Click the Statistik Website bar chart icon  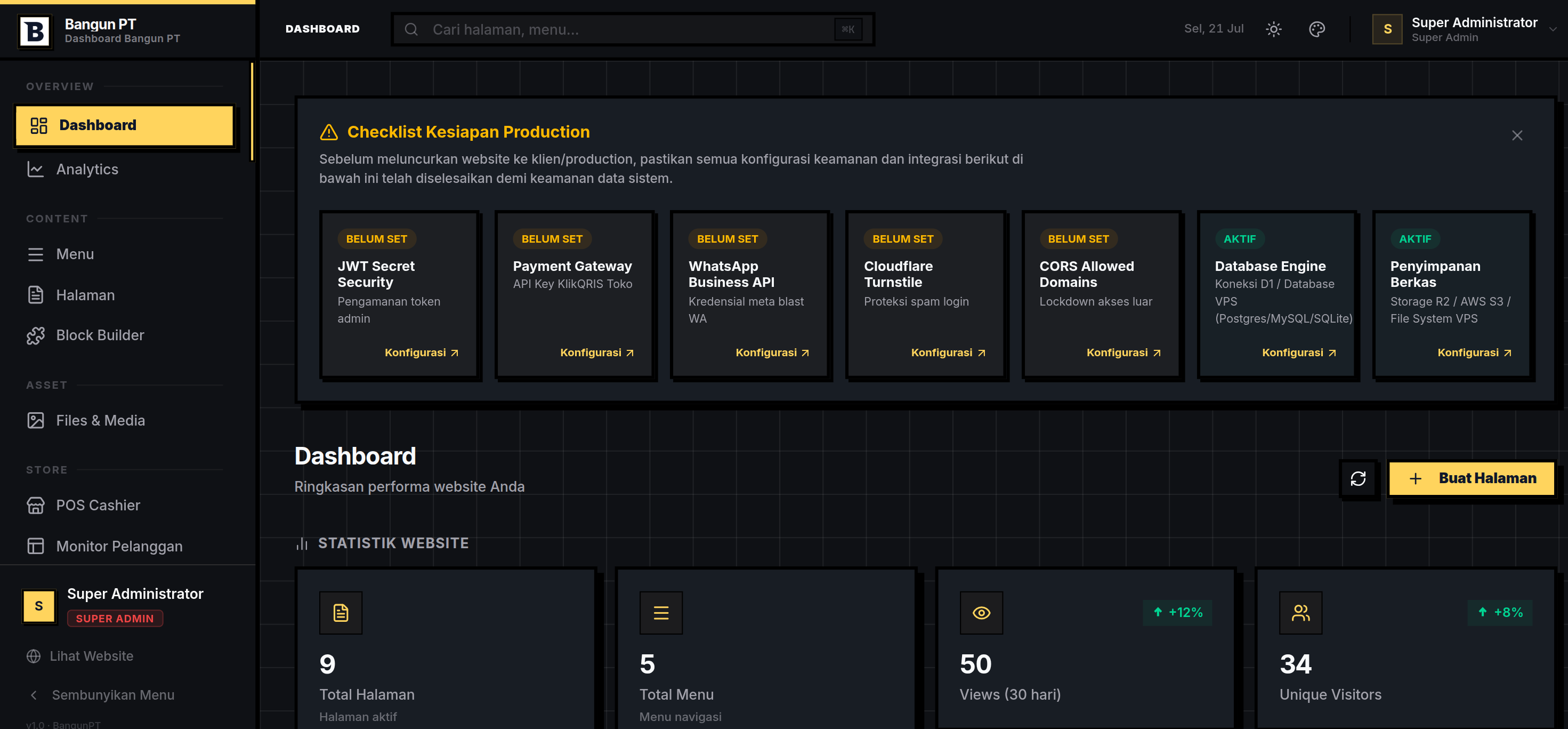pos(302,543)
